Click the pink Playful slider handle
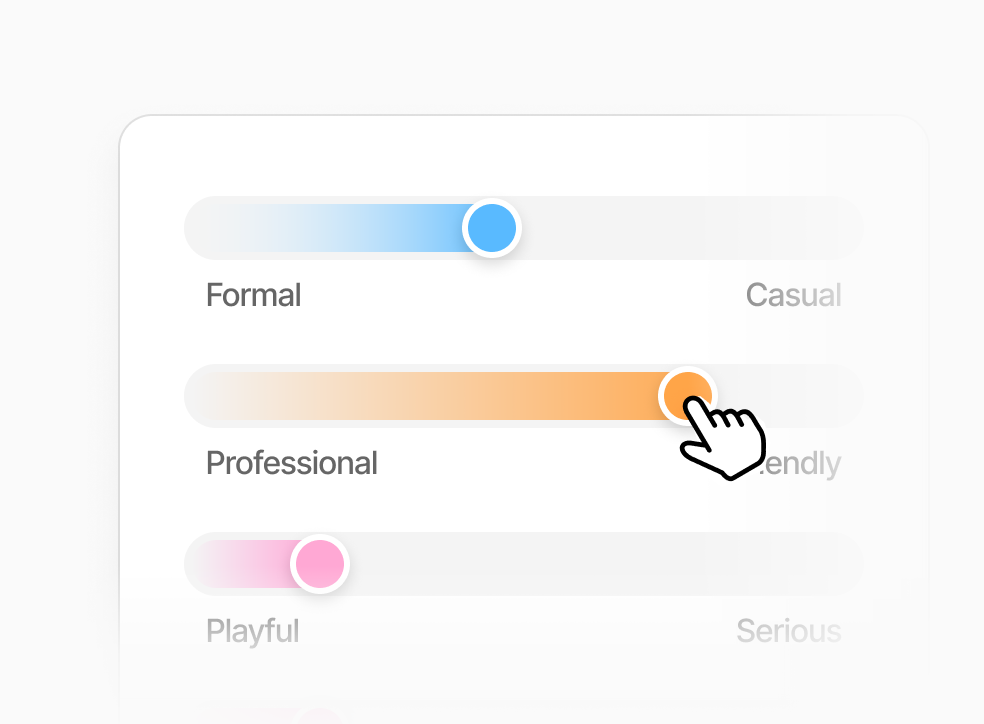The image size is (984, 724). (x=320, y=564)
